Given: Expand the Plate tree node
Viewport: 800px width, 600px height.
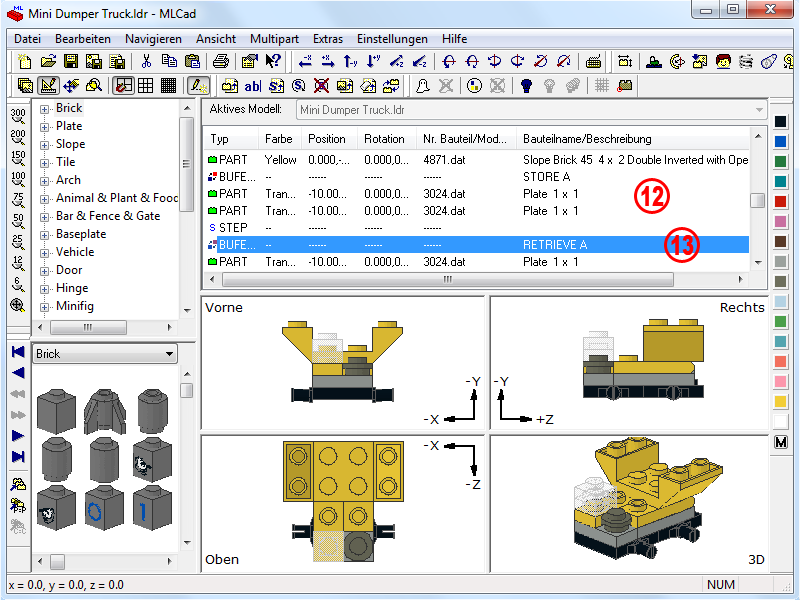Looking at the screenshot, I should [44, 127].
